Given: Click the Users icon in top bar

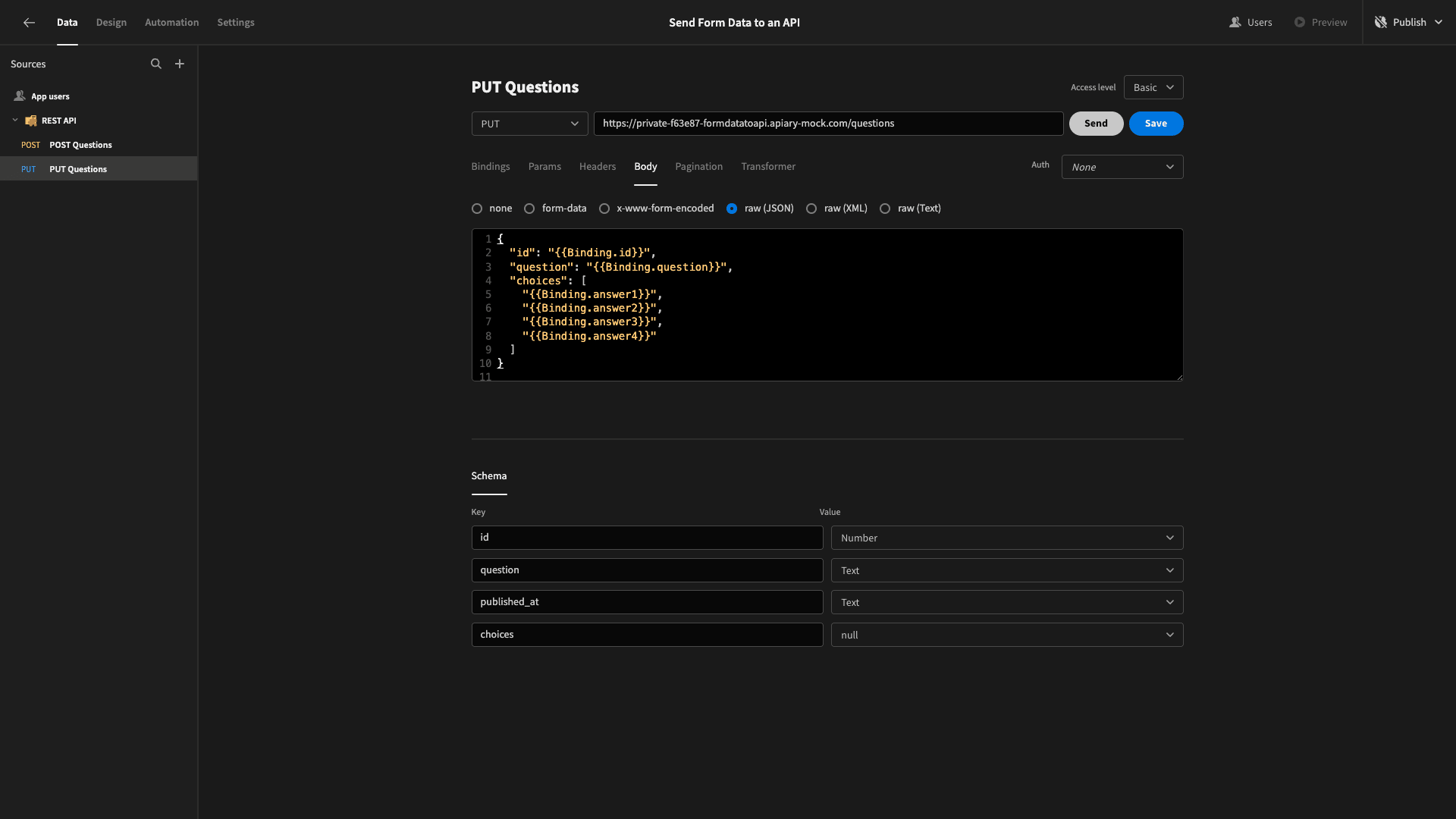Looking at the screenshot, I should coord(1235,22).
